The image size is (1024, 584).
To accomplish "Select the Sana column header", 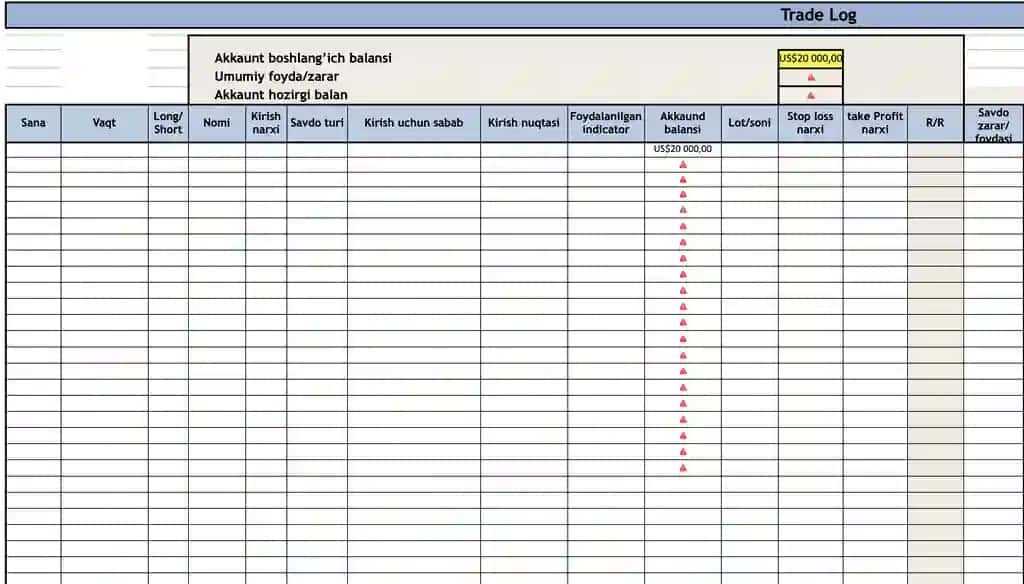I will (x=33, y=123).
